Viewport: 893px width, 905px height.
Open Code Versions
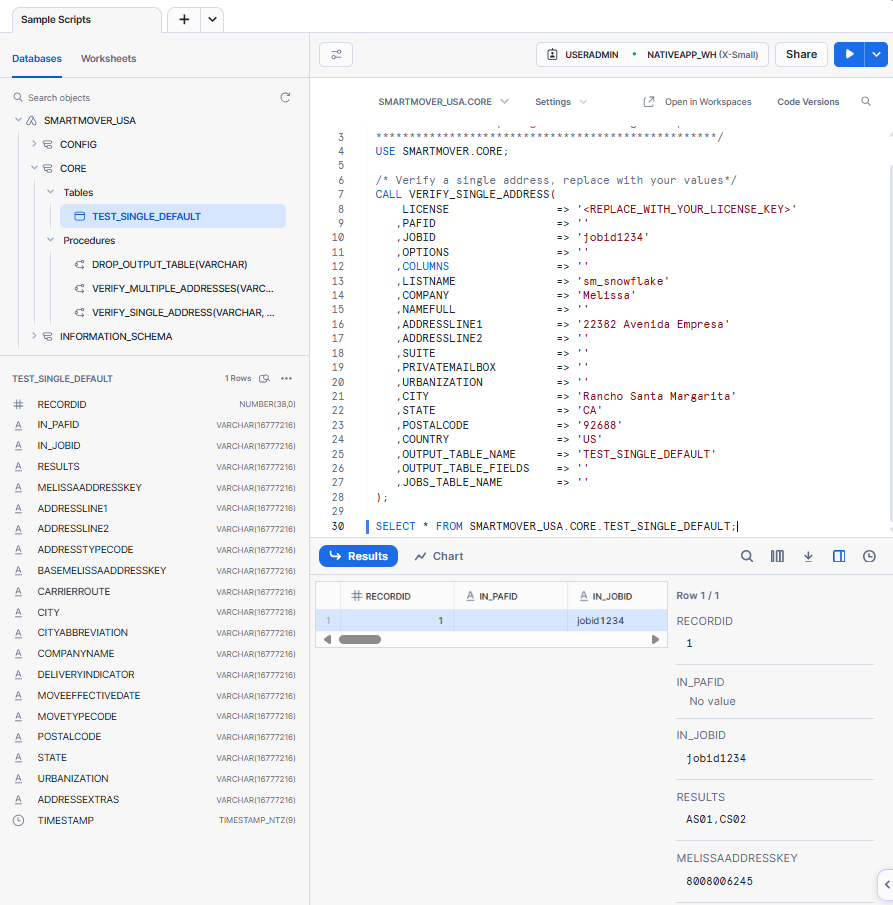[x=808, y=102]
